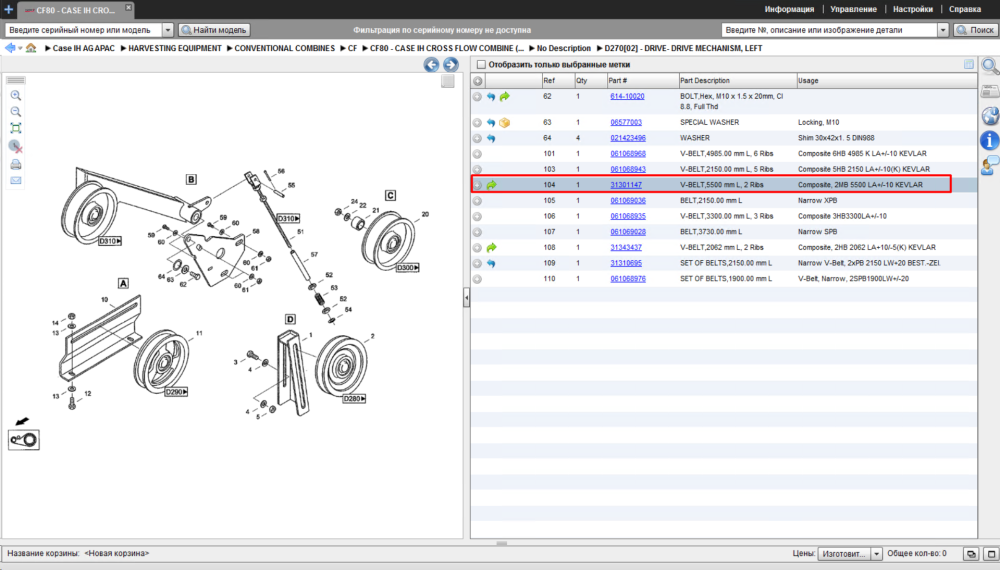The height and width of the screenshot is (570, 1000).
Task: Click the Поиск search button
Action: 974,30
